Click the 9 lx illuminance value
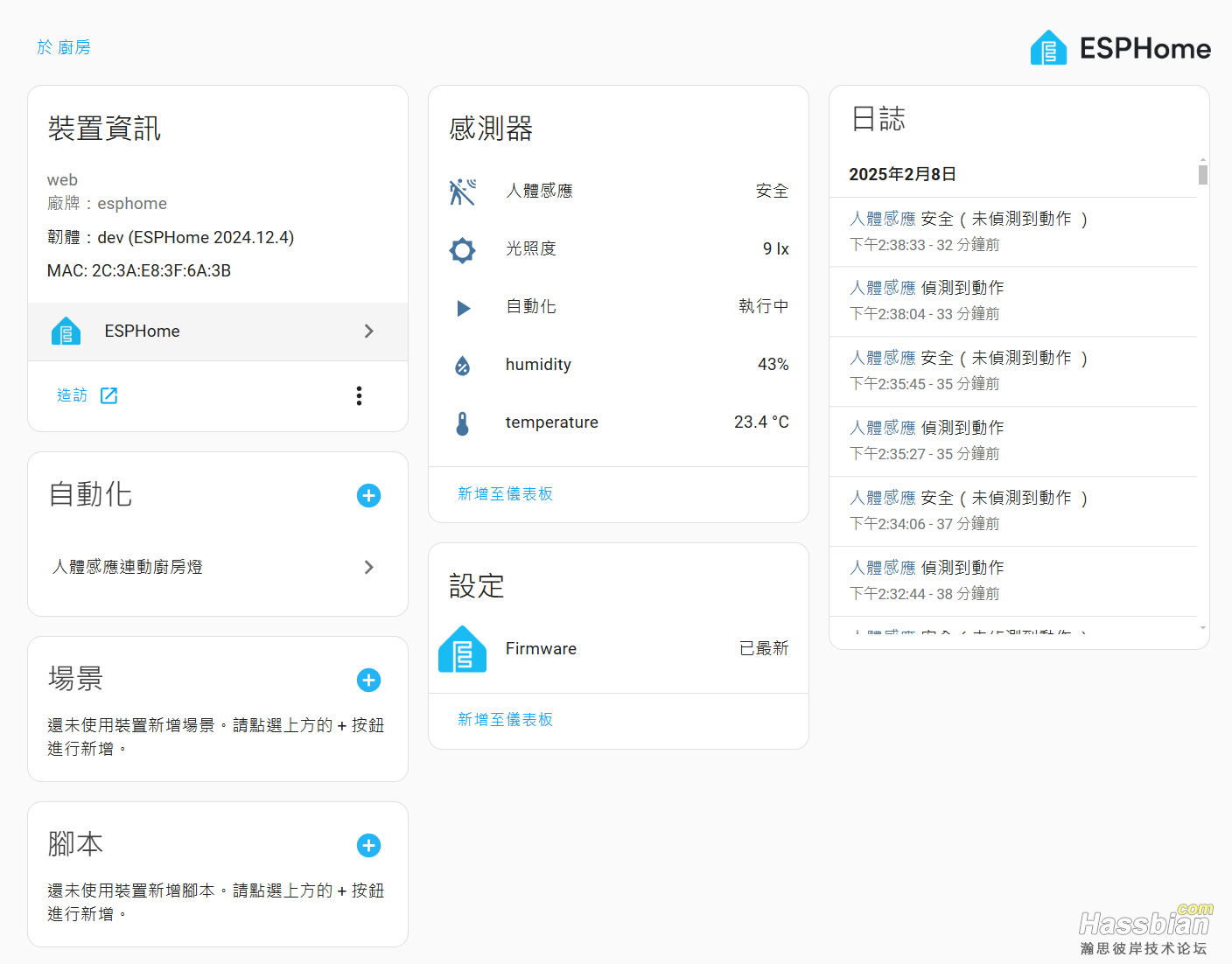Image resolution: width=1232 pixels, height=964 pixels. (775, 249)
